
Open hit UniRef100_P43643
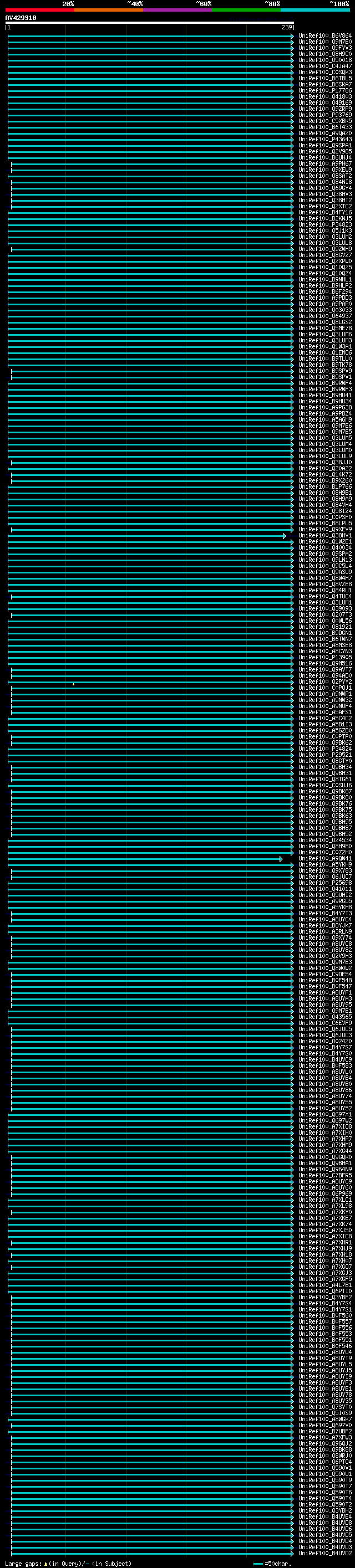tap(325, 140)
